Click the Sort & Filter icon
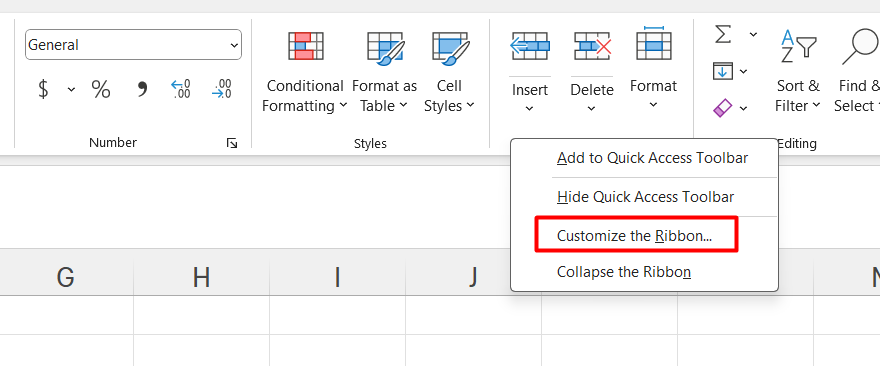Viewport: 880px width, 366px height. tap(798, 47)
